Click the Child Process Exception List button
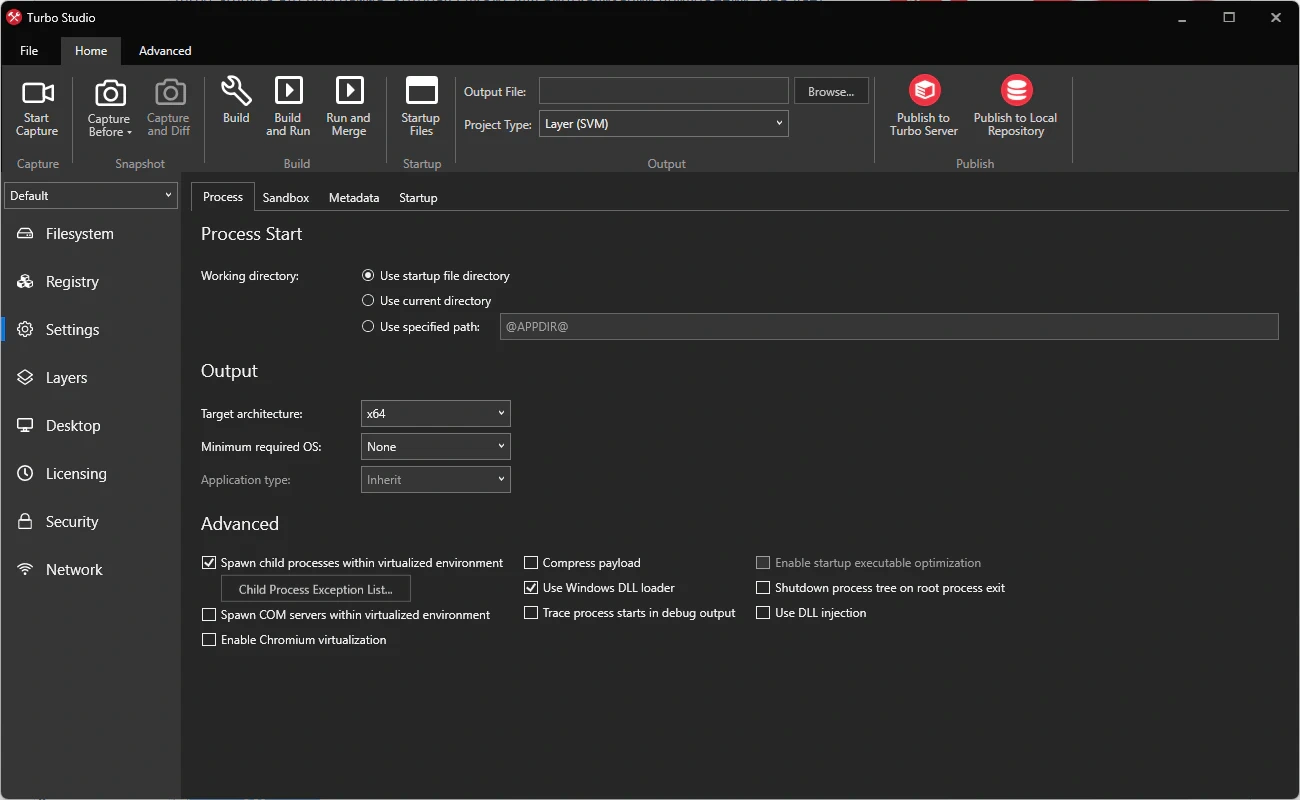 315,590
